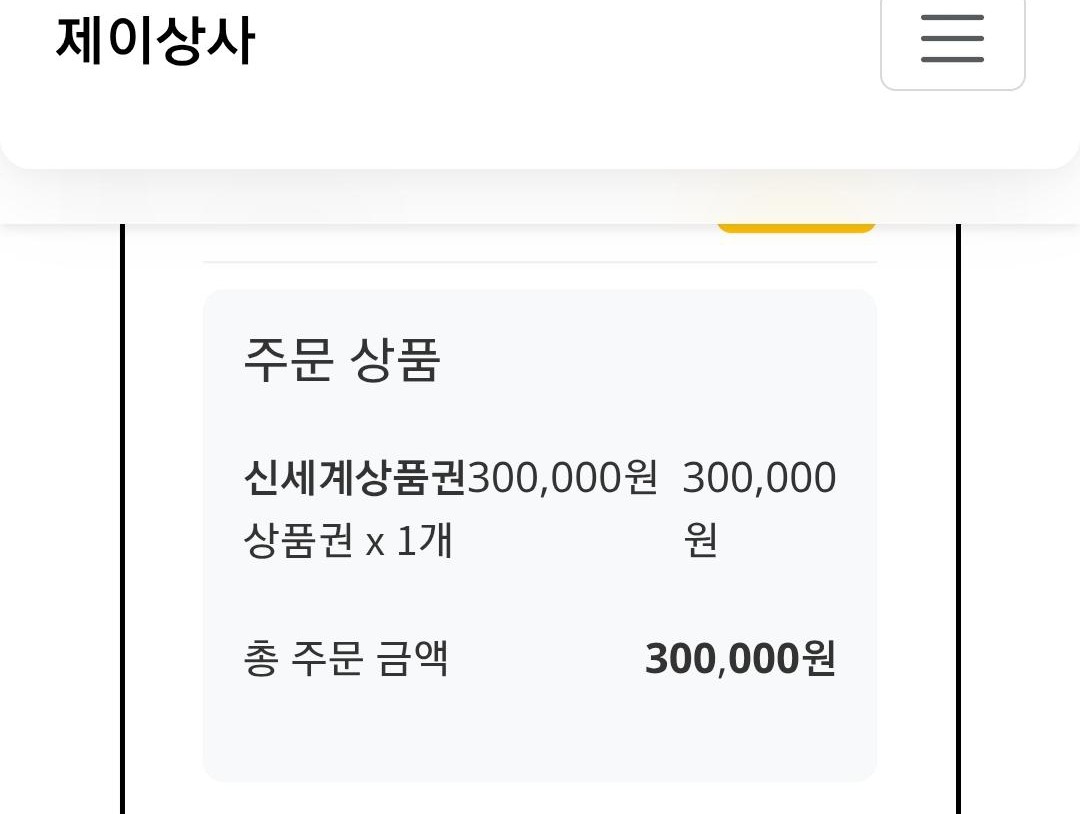Select the 주문 상품 heading
The height and width of the screenshot is (814, 1080).
click(x=342, y=360)
